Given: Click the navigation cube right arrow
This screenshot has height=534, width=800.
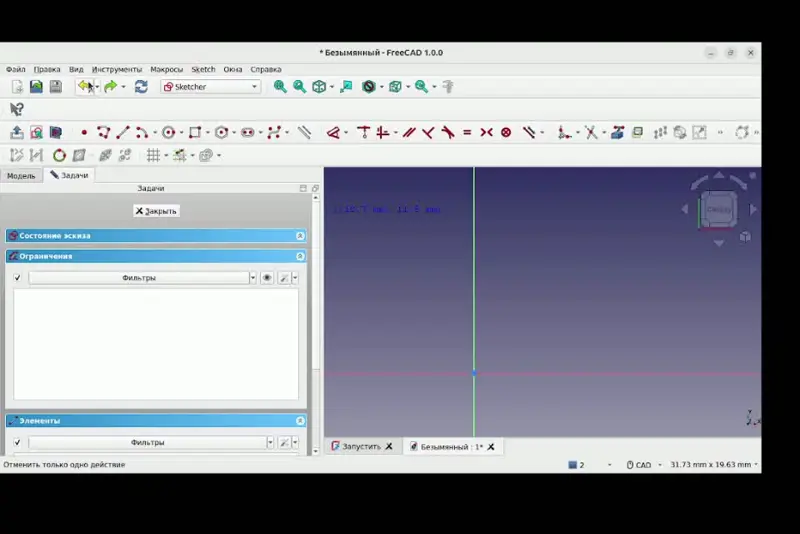Looking at the screenshot, I should 753,209.
